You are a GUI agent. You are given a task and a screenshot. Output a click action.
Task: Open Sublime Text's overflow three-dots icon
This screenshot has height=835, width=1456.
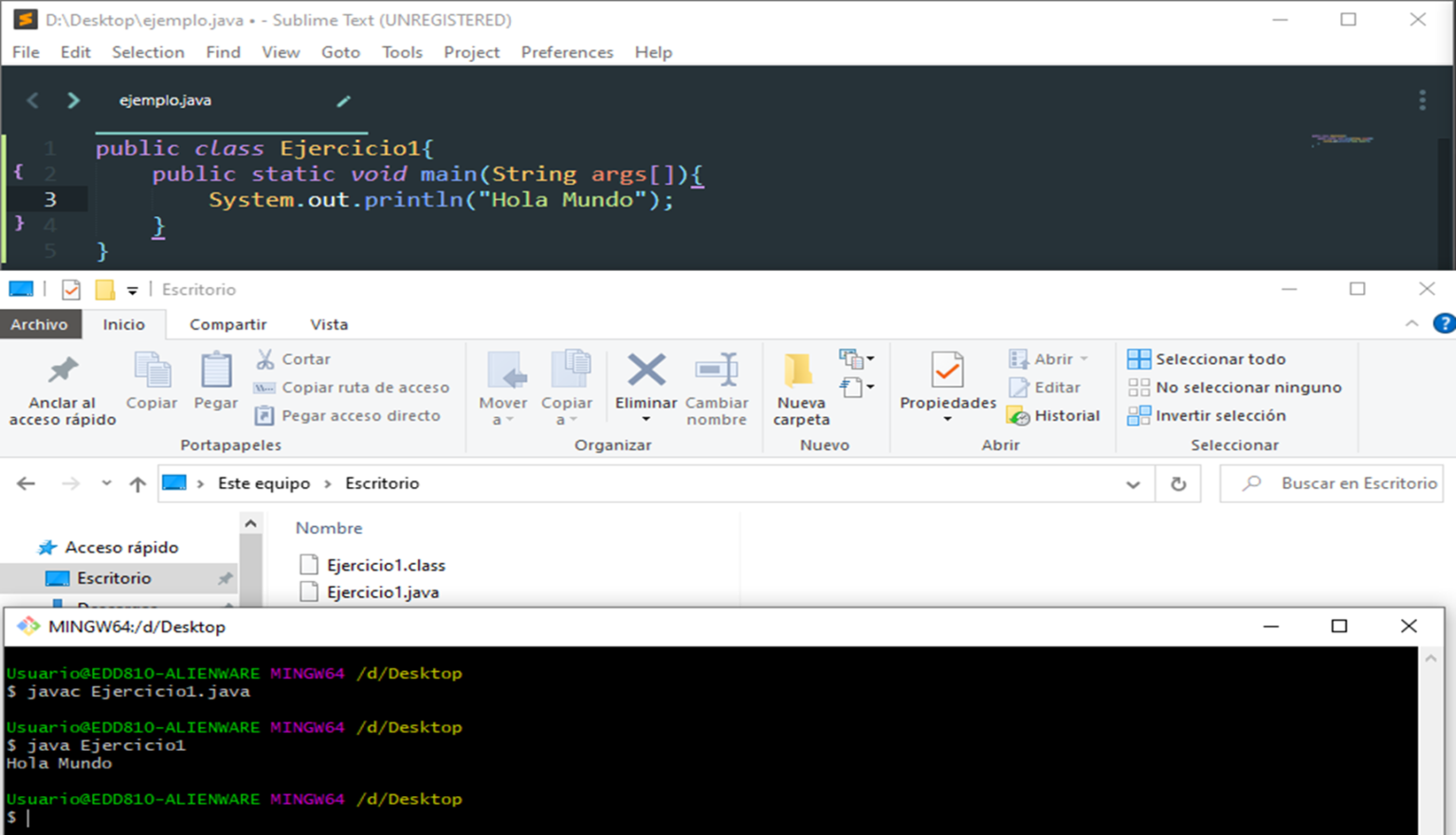1421,100
